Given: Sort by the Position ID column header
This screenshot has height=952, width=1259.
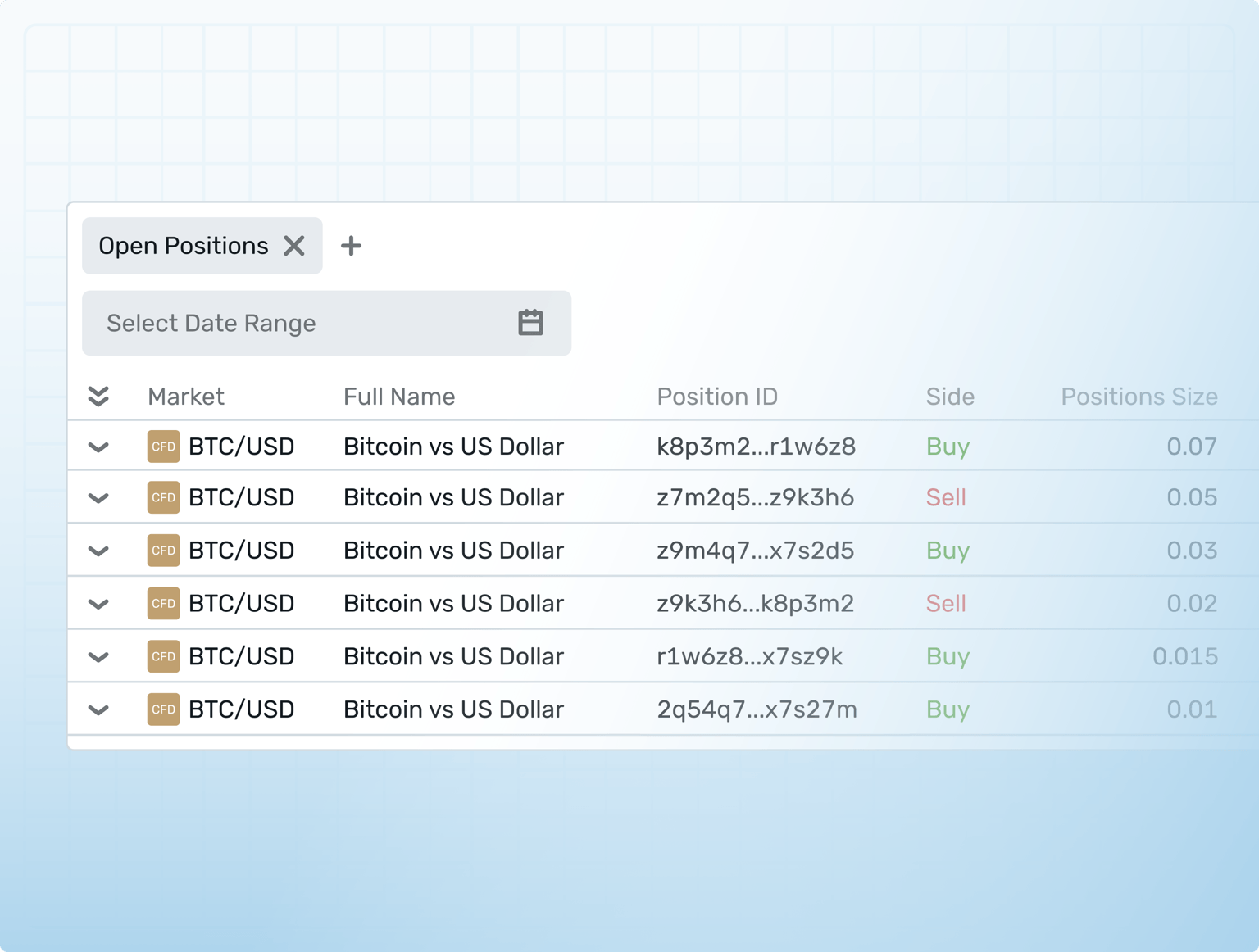Looking at the screenshot, I should pos(717,397).
